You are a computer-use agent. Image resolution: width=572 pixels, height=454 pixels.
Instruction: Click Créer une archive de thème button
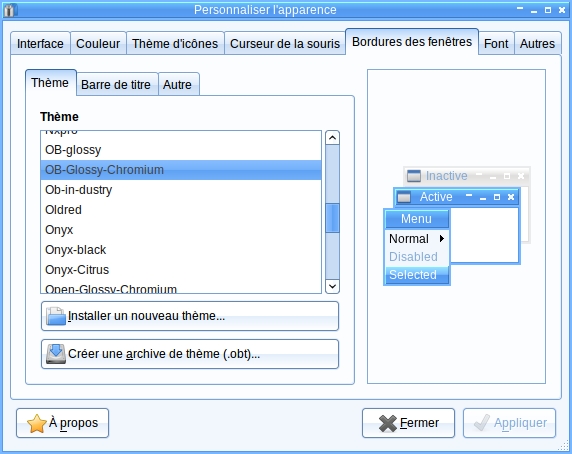tap(190, 354)
